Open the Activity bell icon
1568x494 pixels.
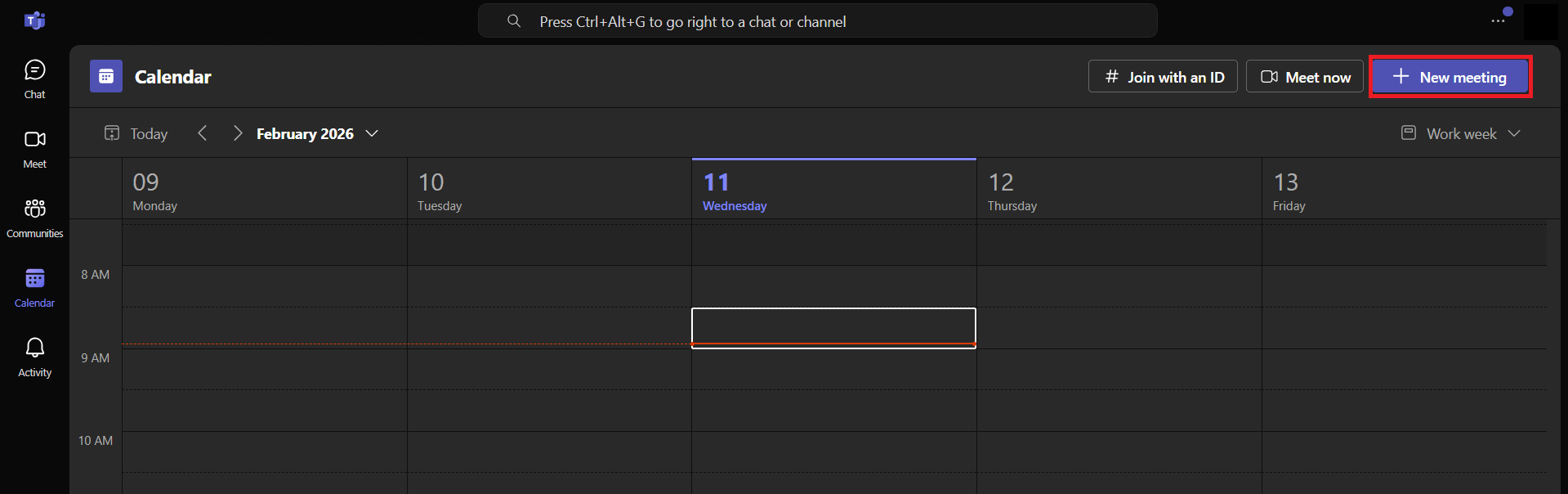point(34,357)
